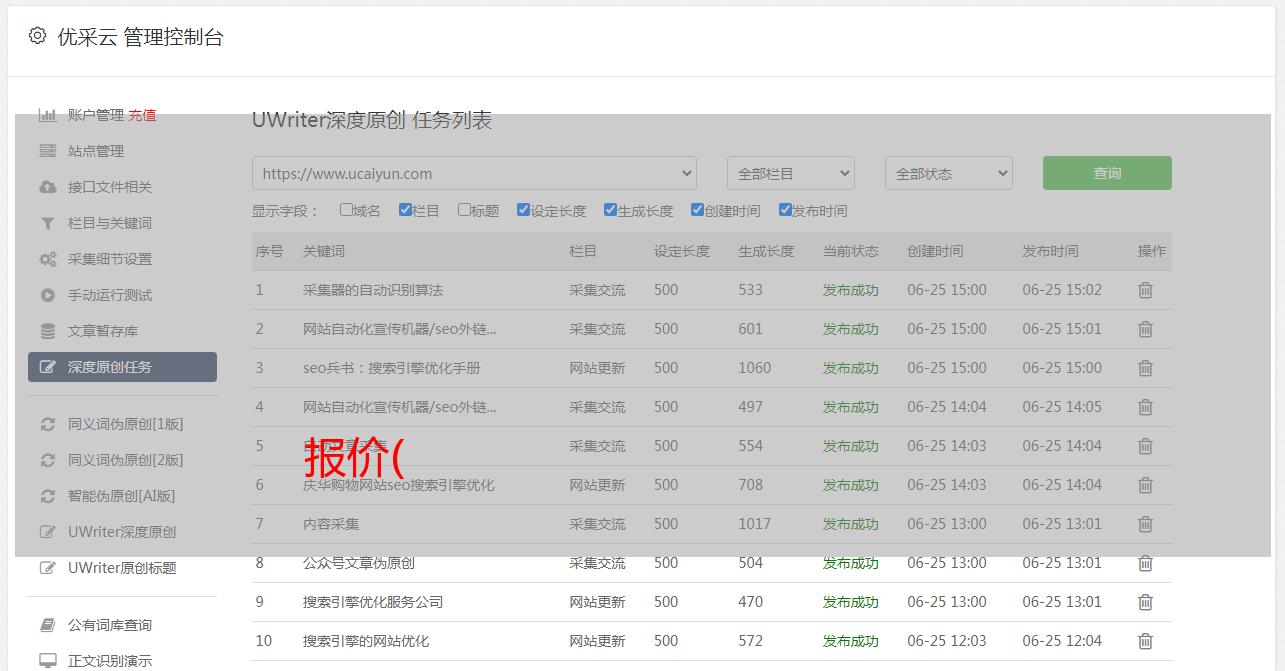
Task: Click keyword 采集器的自动识别算法
Action: pyautogui.click(x=373, y=290)
